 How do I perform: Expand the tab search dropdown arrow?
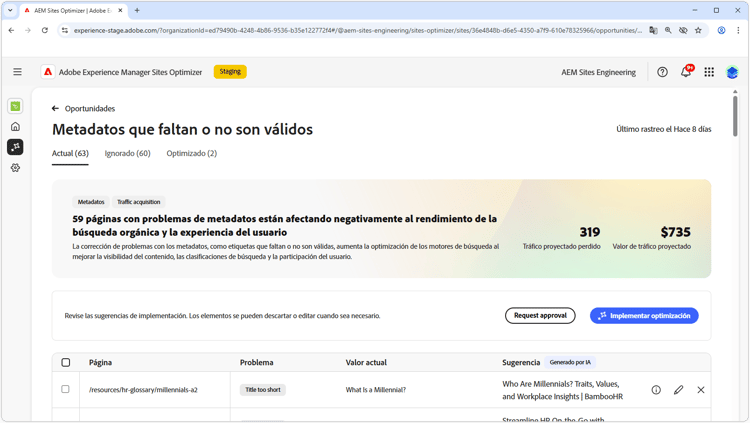pos(10,10)
